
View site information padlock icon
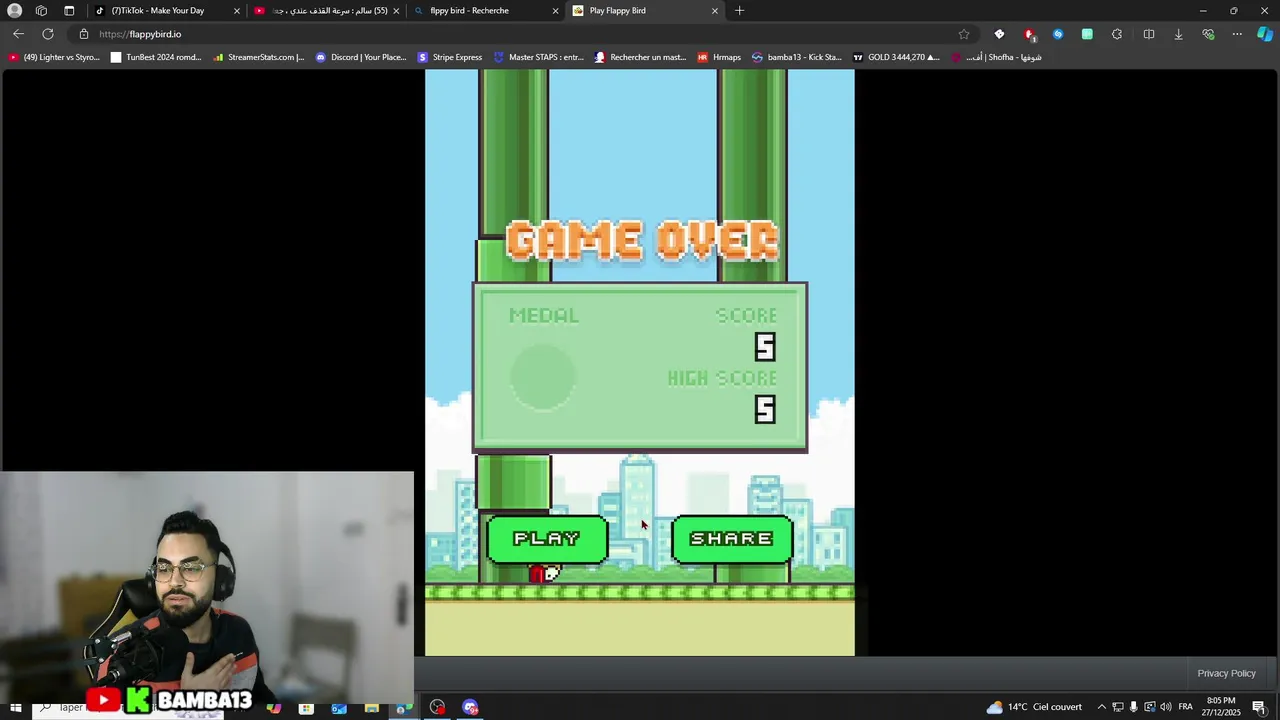tap(84, 34)
